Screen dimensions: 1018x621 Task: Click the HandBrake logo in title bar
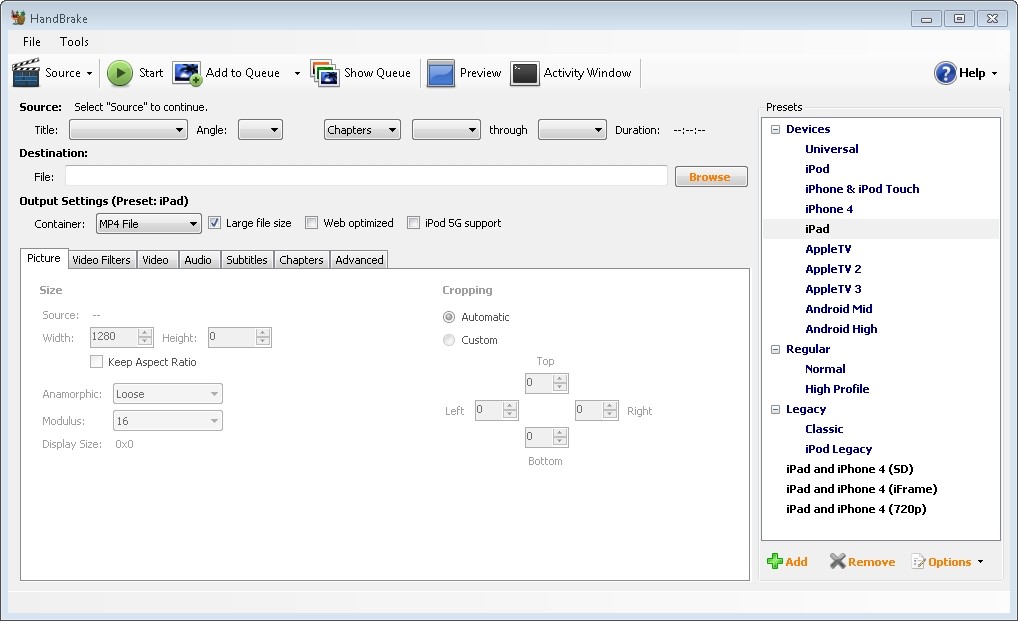pos(18,18)
